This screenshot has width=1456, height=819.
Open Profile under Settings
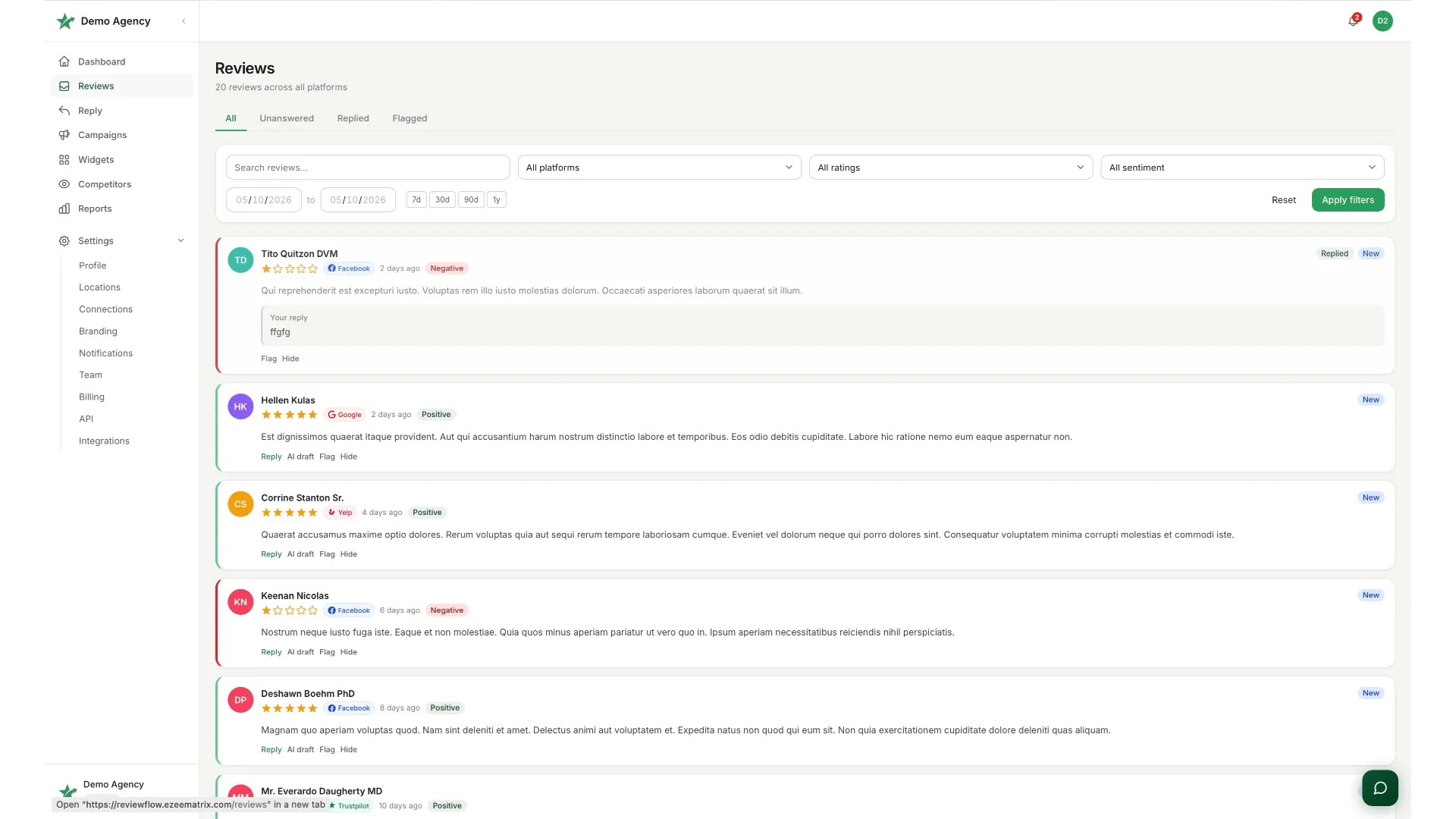93,265
